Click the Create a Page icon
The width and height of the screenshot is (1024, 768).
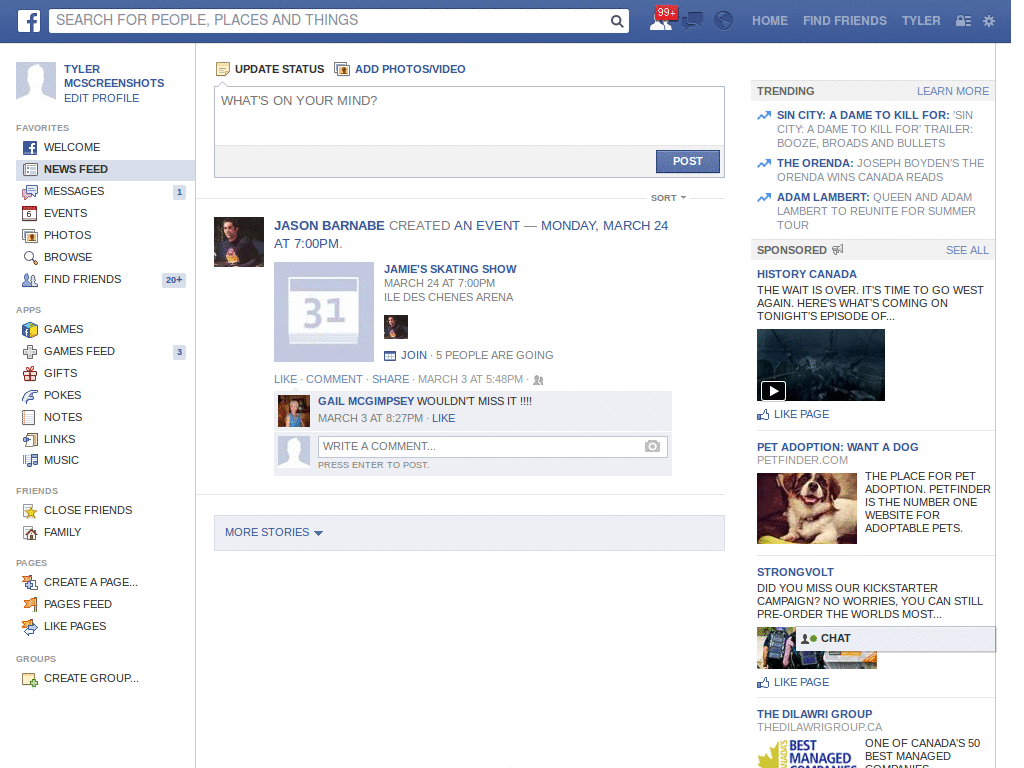tap(29, 583)
